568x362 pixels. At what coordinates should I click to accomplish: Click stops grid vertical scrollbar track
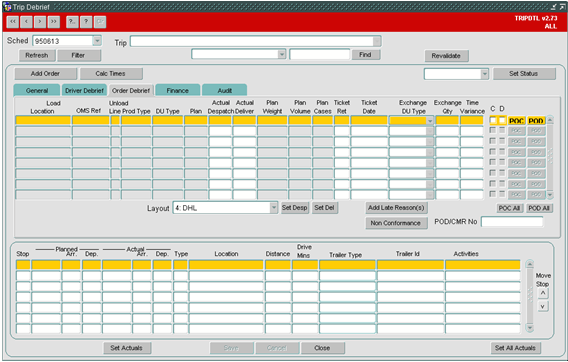[530, 296]
